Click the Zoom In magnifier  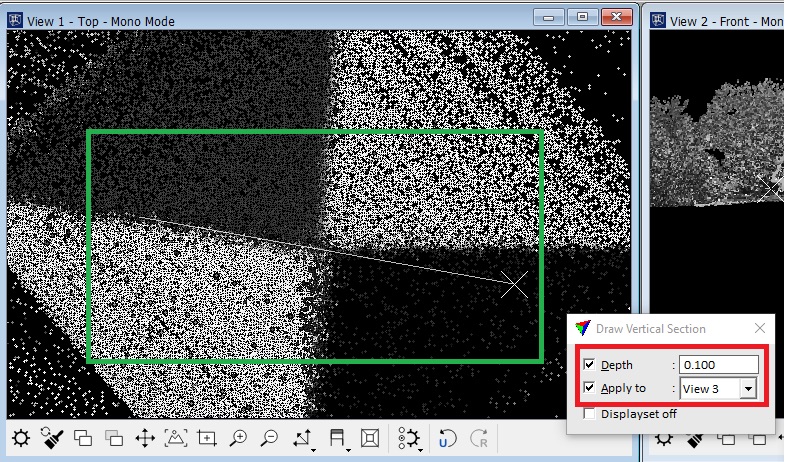click(238, 438)
